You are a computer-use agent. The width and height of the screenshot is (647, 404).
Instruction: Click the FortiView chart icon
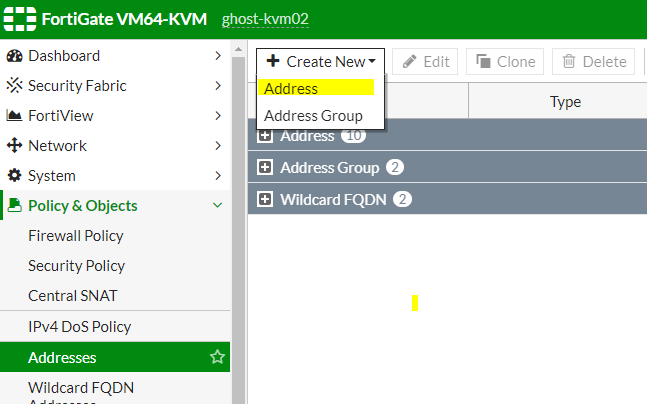pyautogui.click(x=15, y=116)
